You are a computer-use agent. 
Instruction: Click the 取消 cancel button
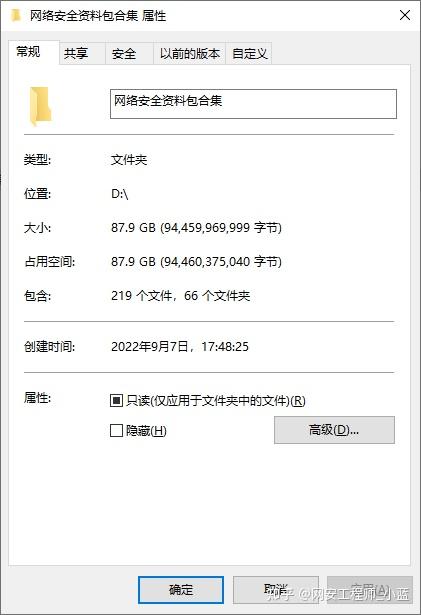[276, 590]
